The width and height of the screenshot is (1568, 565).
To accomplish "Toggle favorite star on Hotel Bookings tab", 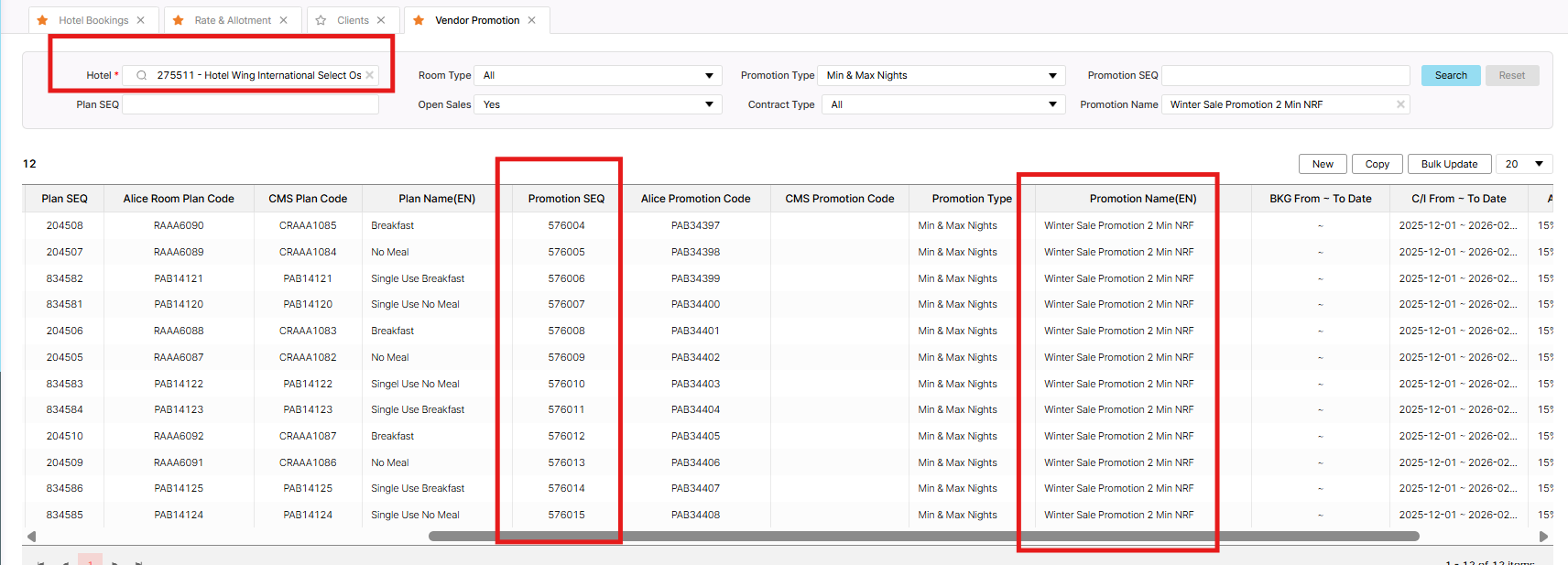I will (x=42, y=20).
